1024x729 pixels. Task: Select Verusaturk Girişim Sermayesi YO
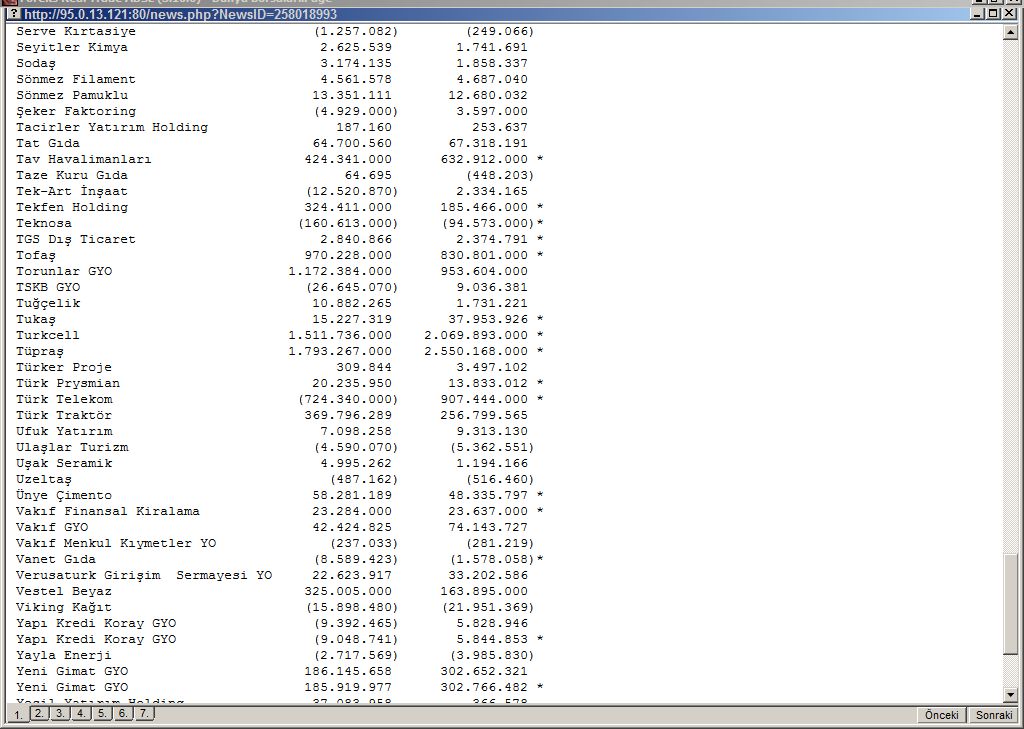pos(144,575)
